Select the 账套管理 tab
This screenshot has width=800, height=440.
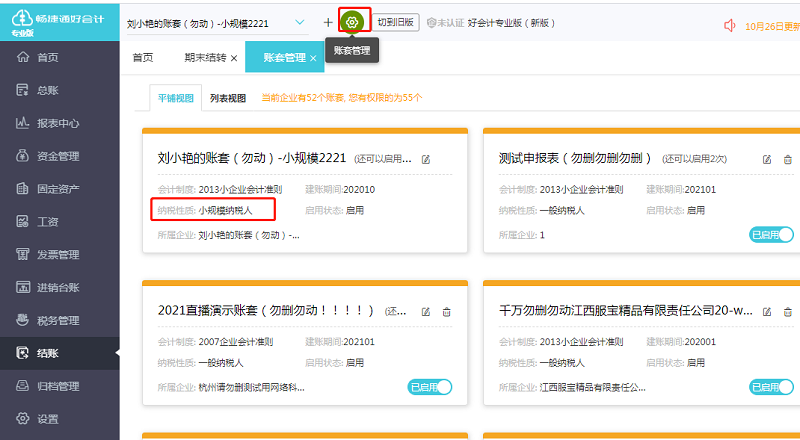284,58
